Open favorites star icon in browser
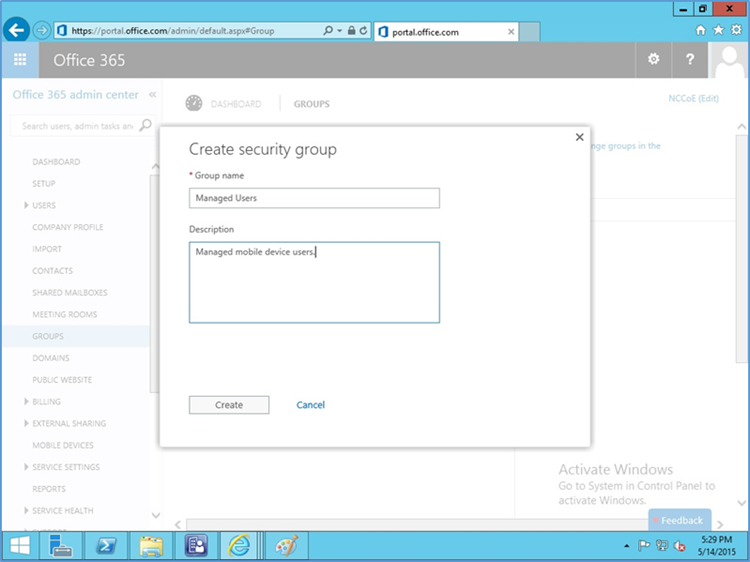This screenshot has height=562, width=750. 718,30
